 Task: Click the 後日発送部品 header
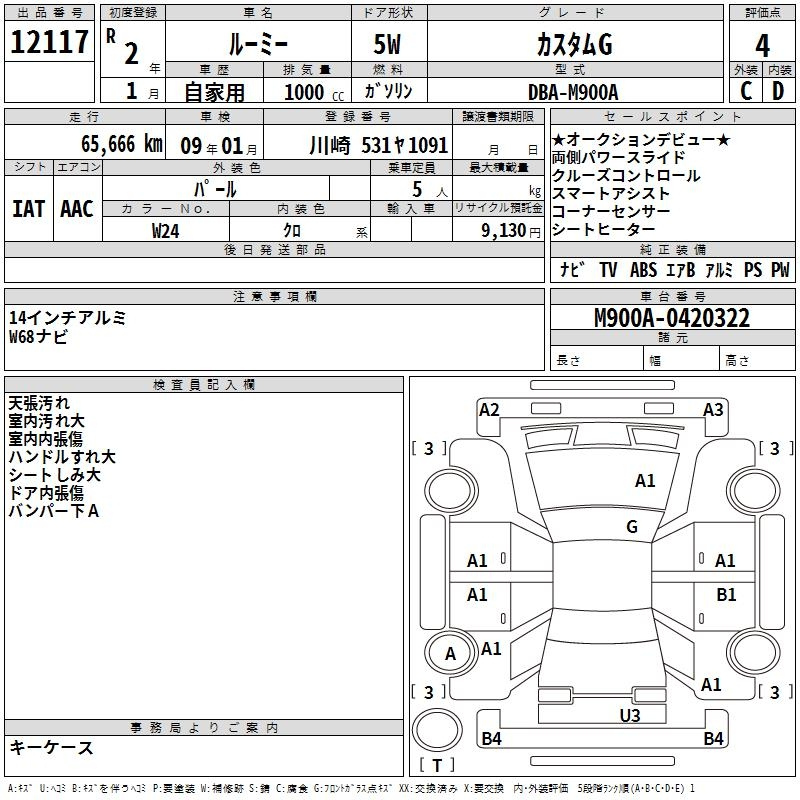tap(274, 249)
